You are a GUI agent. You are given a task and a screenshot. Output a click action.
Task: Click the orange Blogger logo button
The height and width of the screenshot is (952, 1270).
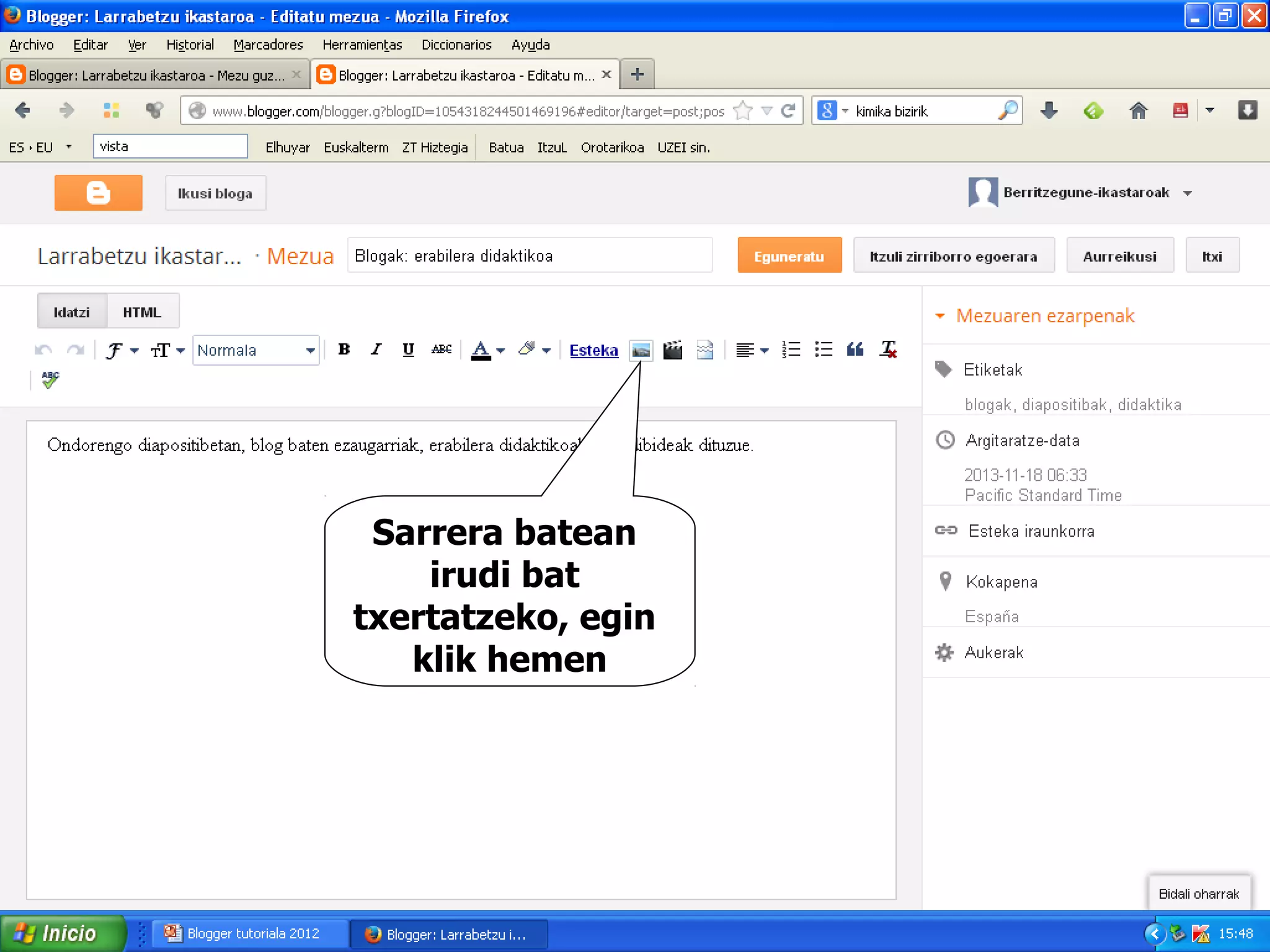click(x=98, y=193)
